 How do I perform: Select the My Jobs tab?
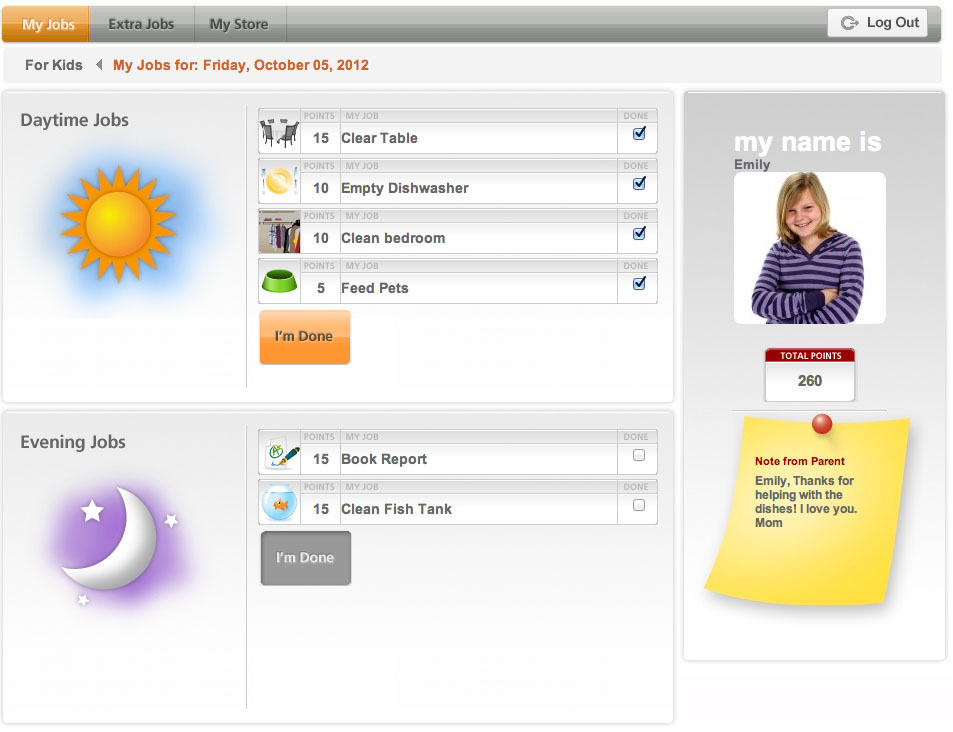tap(44, 23)
